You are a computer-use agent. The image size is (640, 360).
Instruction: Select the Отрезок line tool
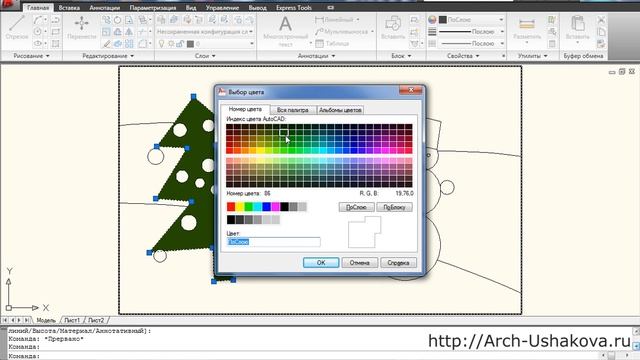coord(17,27)
